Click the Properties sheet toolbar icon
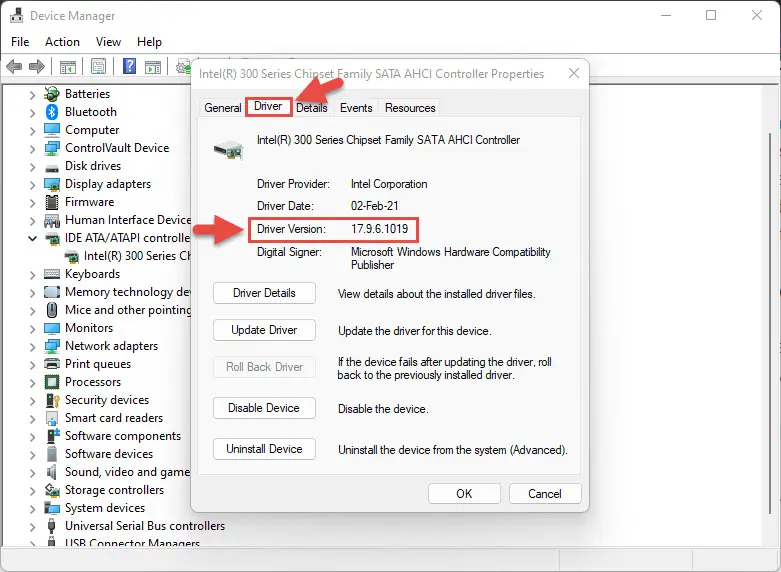Screen dimensions: 781x572 [99, 66]
